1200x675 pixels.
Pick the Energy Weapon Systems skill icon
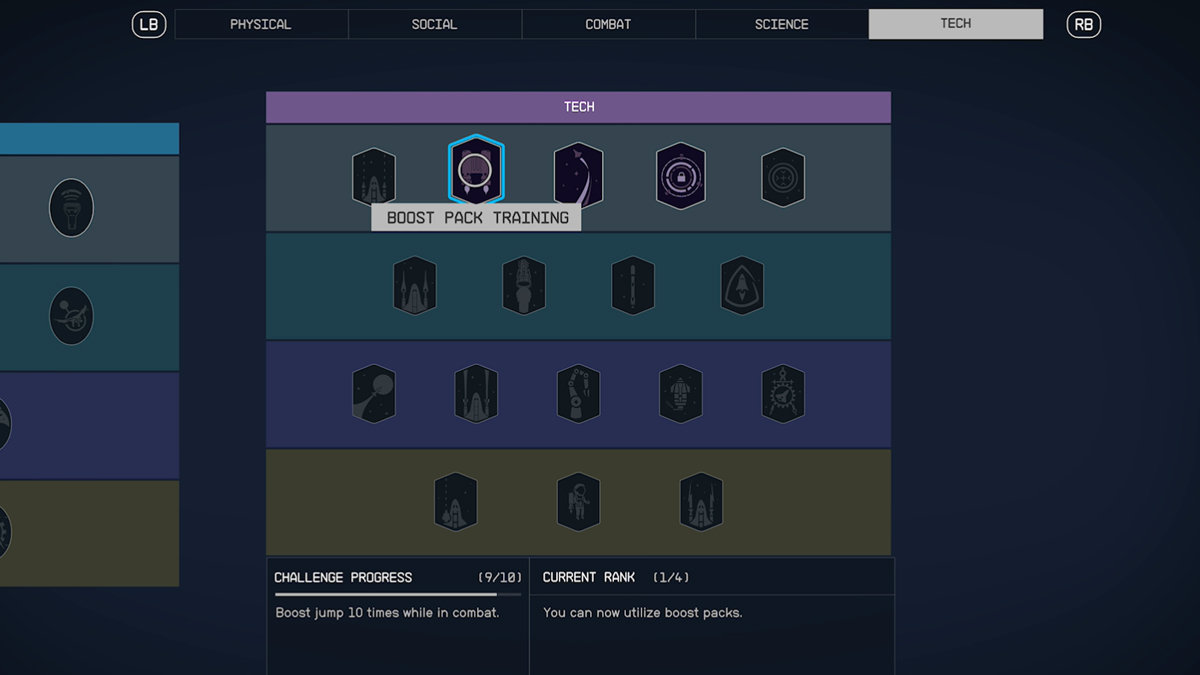point(415,285)
